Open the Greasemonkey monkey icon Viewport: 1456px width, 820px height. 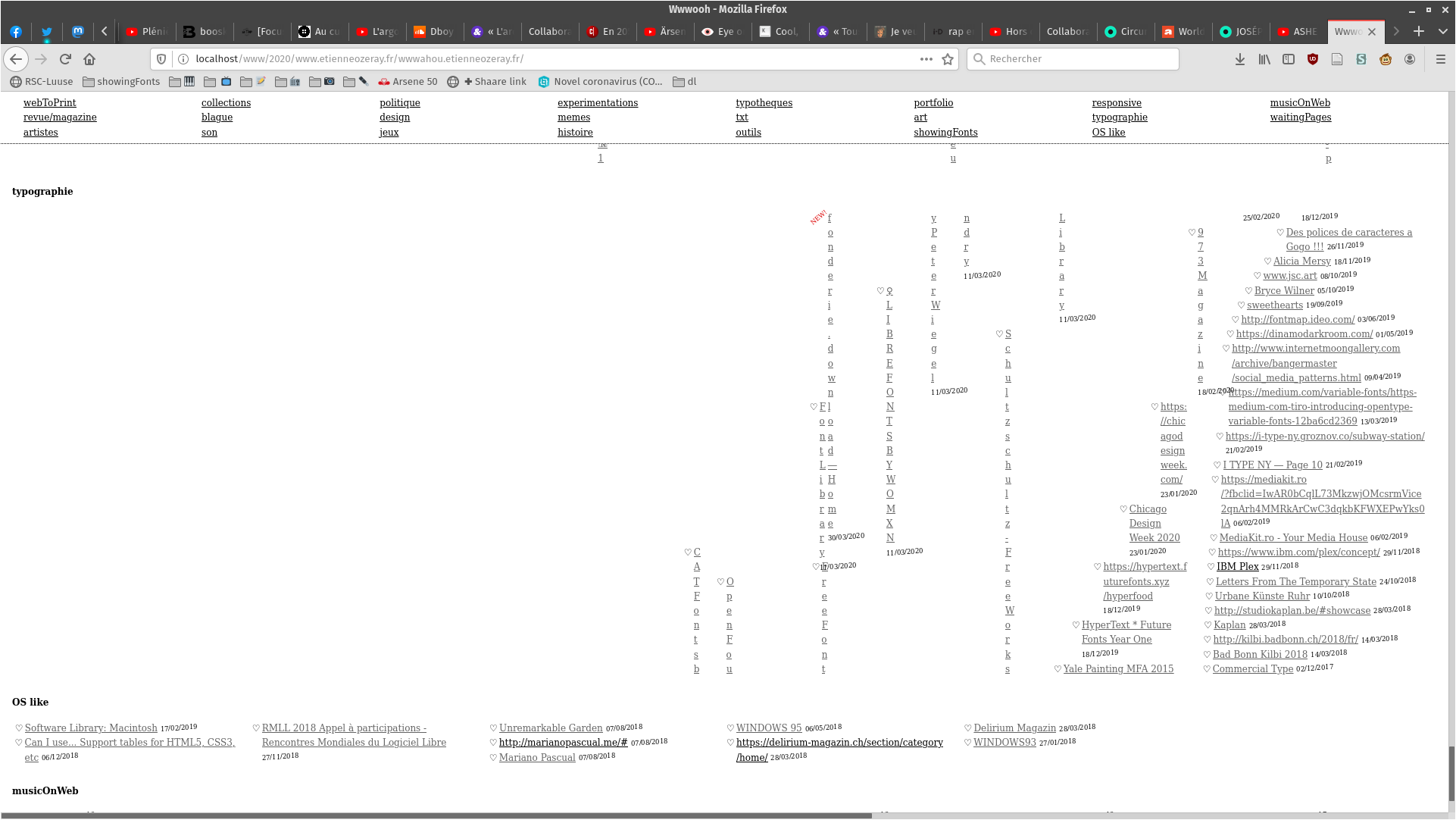1386,59
